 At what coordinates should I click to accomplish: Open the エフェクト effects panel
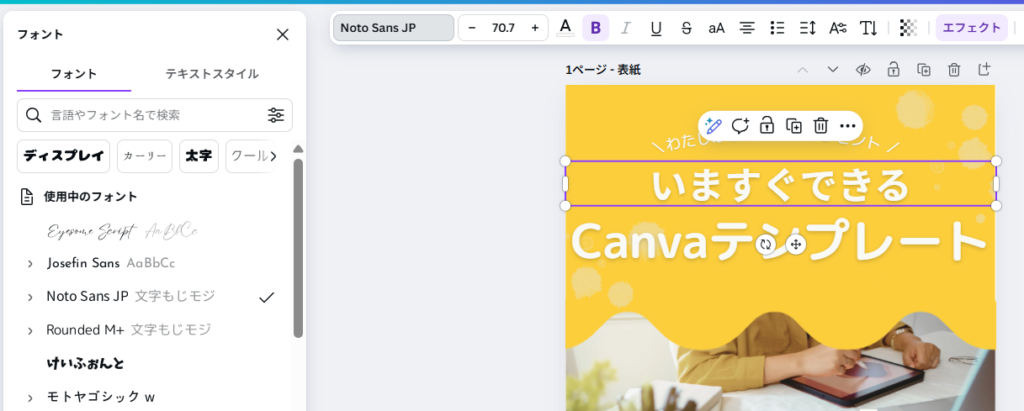click(972, 28)
